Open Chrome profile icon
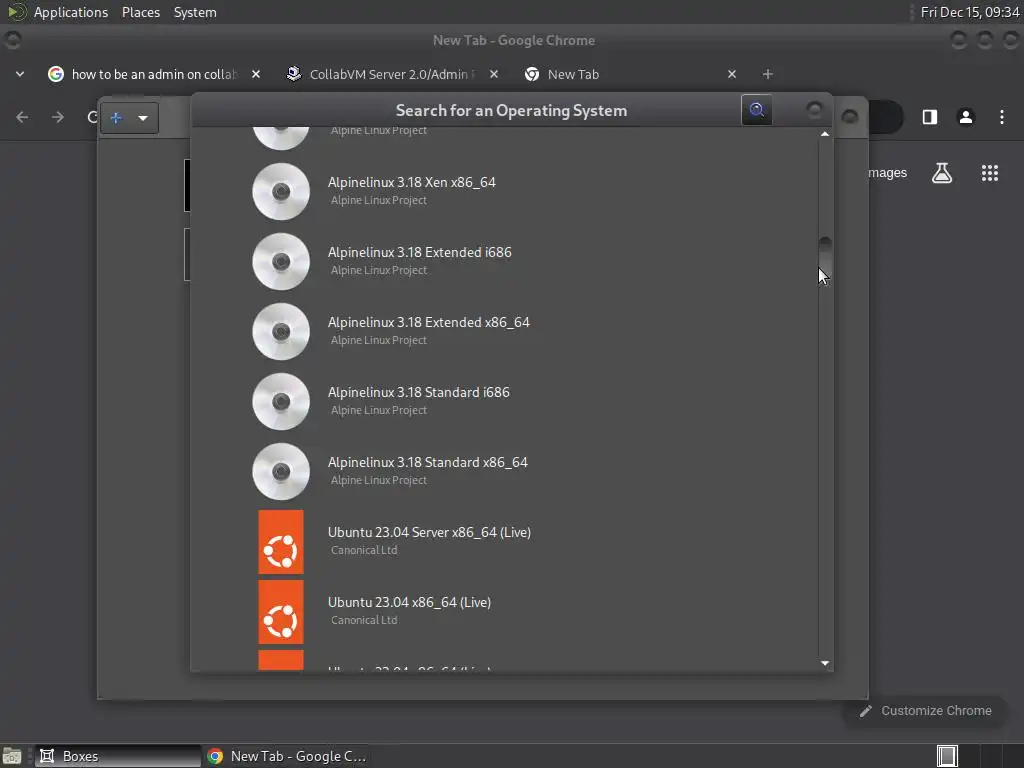 pos(965,117)
